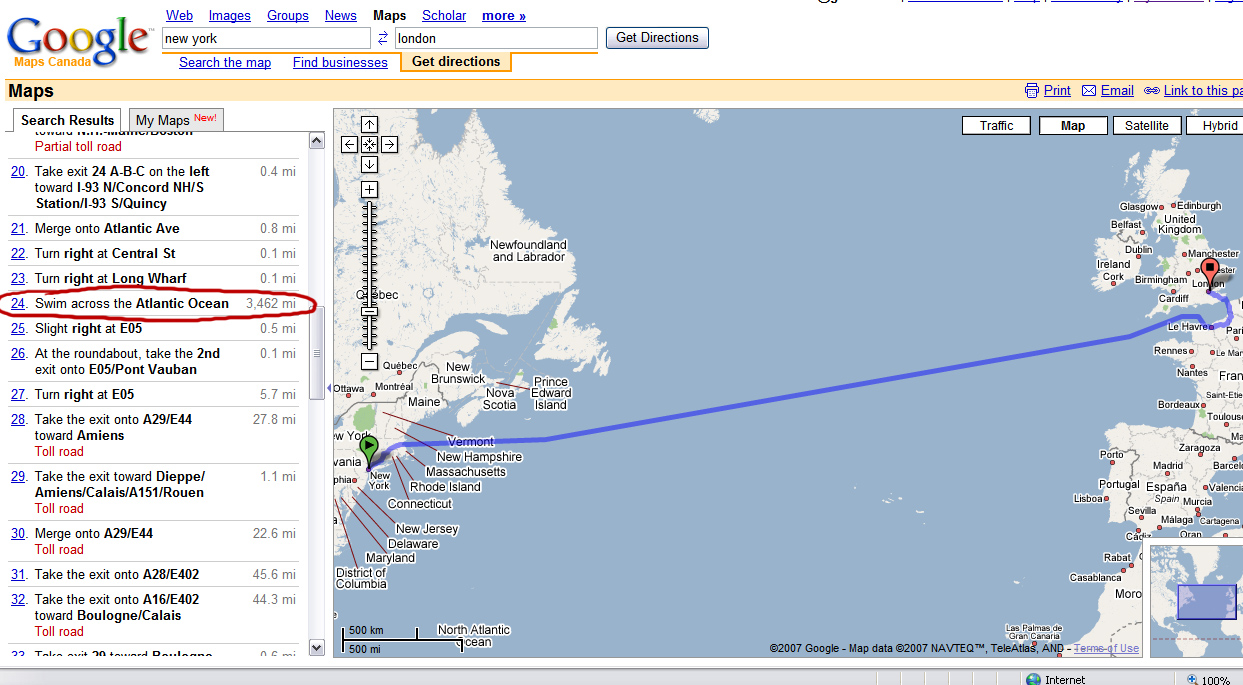Select the red destination marker on London

[1209, 274]
